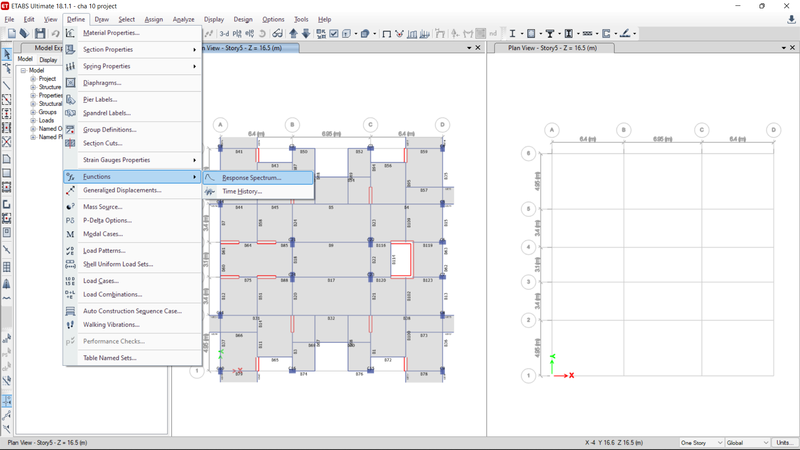Viewport: 800px width, 450px height.
Task: Click the Diaphragms icon in menu
Action: click(x=70, y=83)
